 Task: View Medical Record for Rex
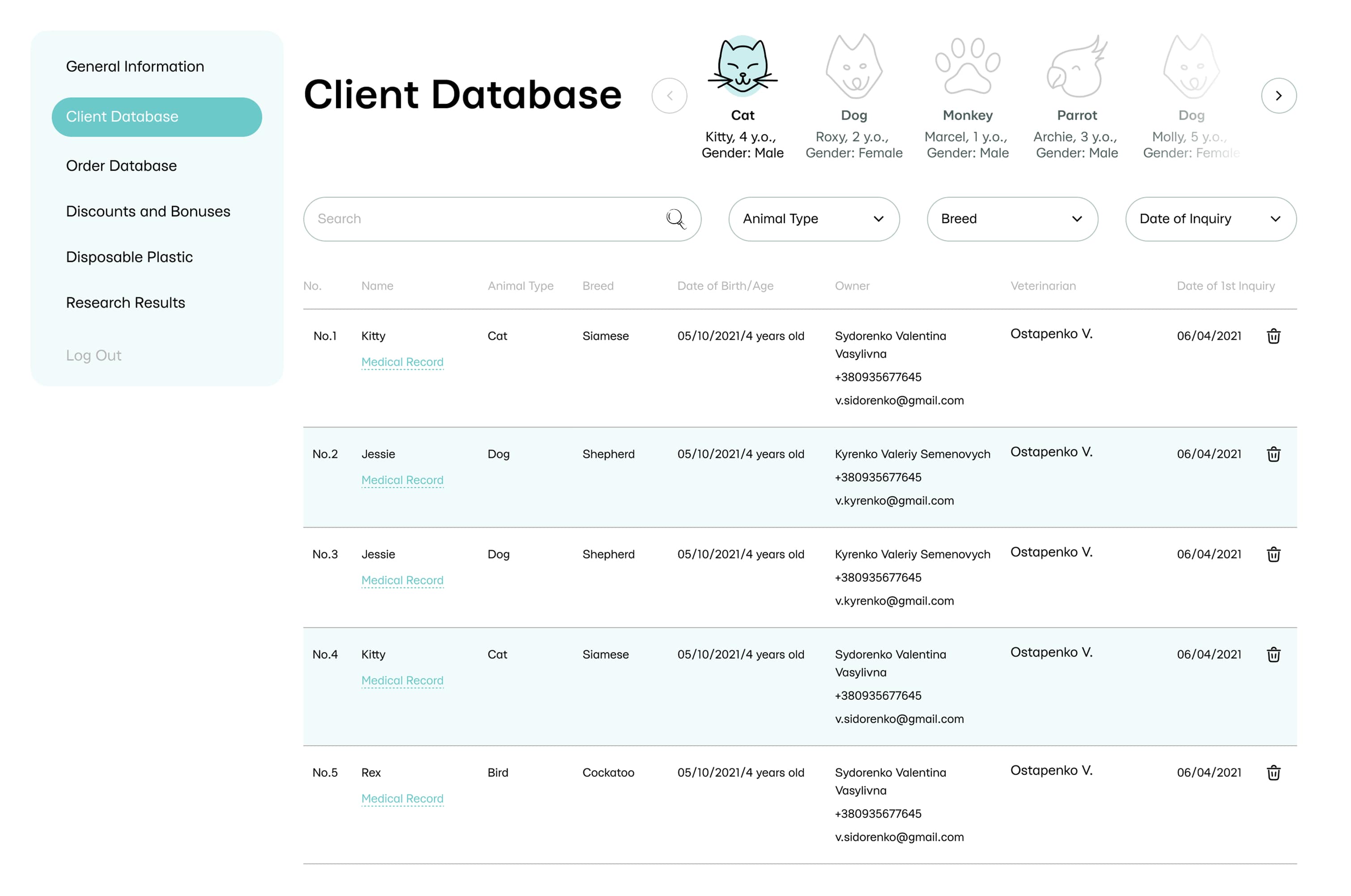click(x=402, y=799)
